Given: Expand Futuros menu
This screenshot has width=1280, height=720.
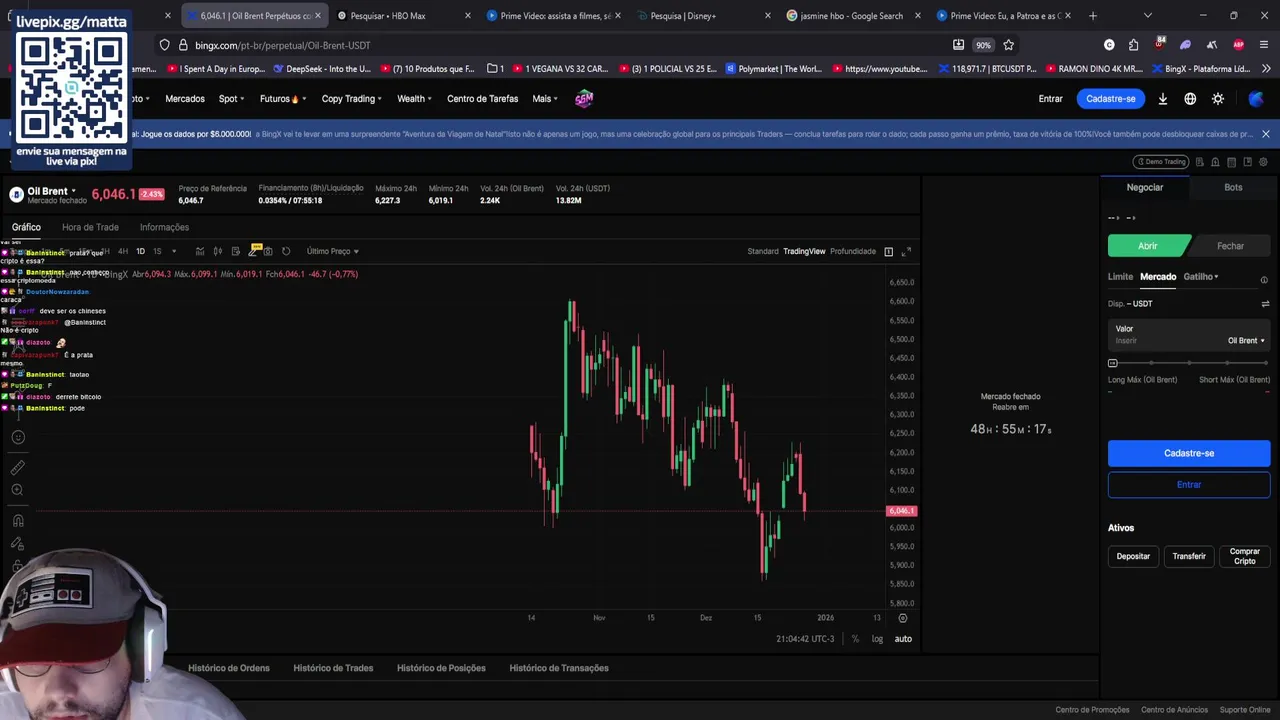Looking at the screenshot, I should pos(283,99).
